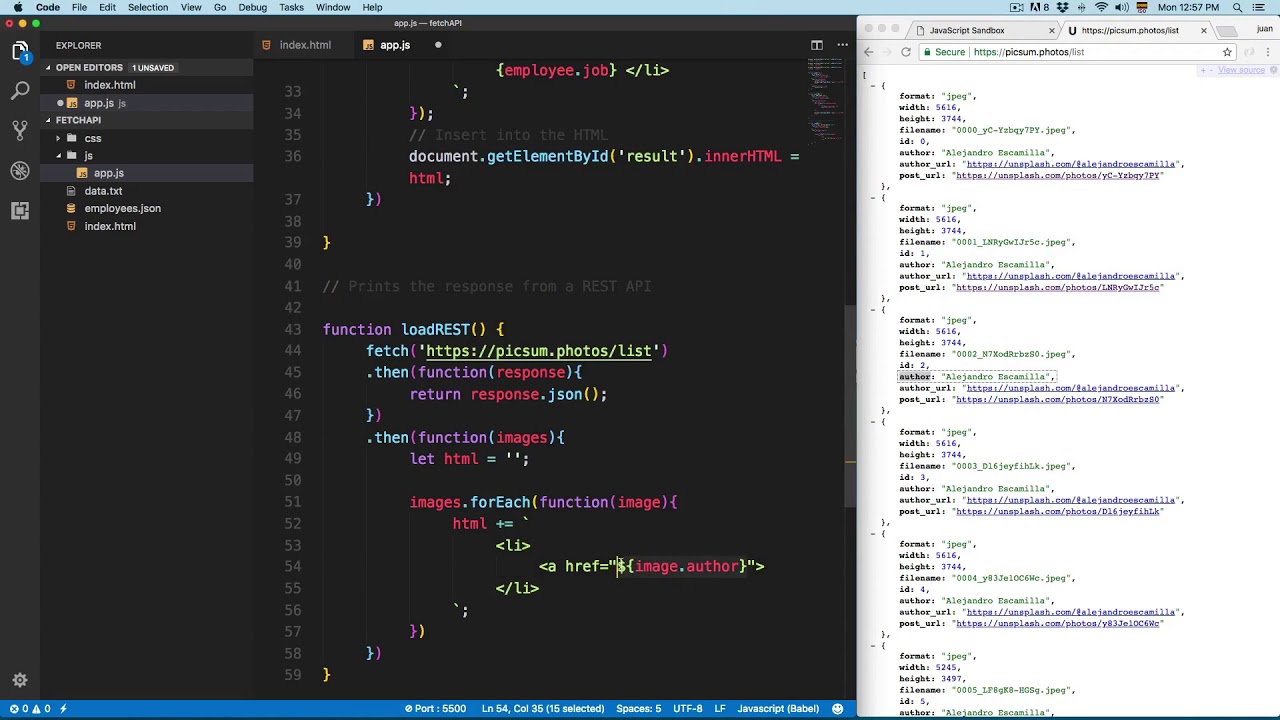Reload the picsum.photos browser page
1280x720 pixels.
point(906,52)
